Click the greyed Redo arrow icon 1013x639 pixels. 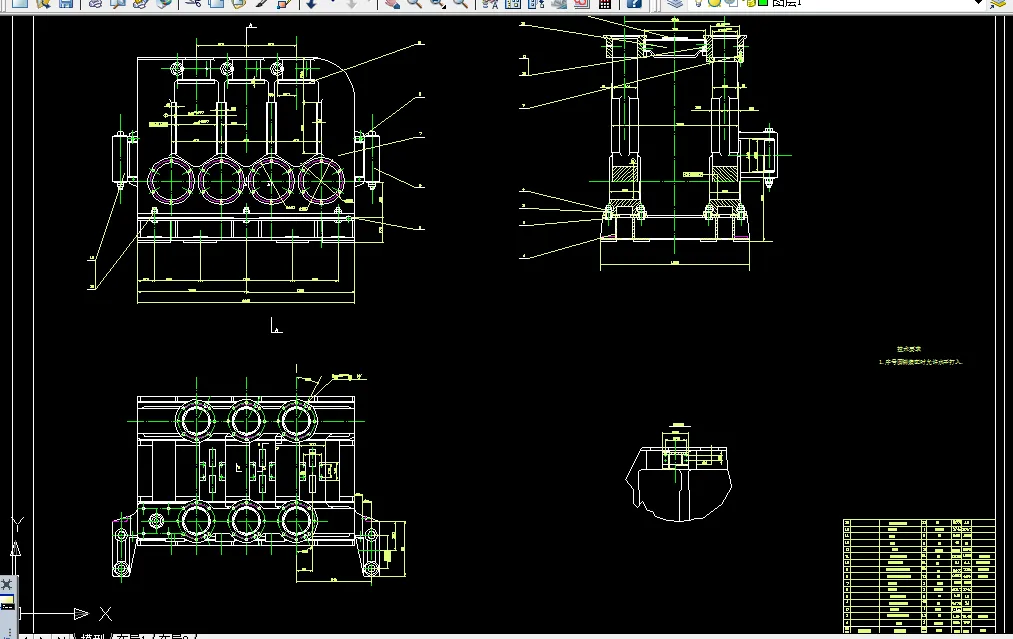click(352, 3)
